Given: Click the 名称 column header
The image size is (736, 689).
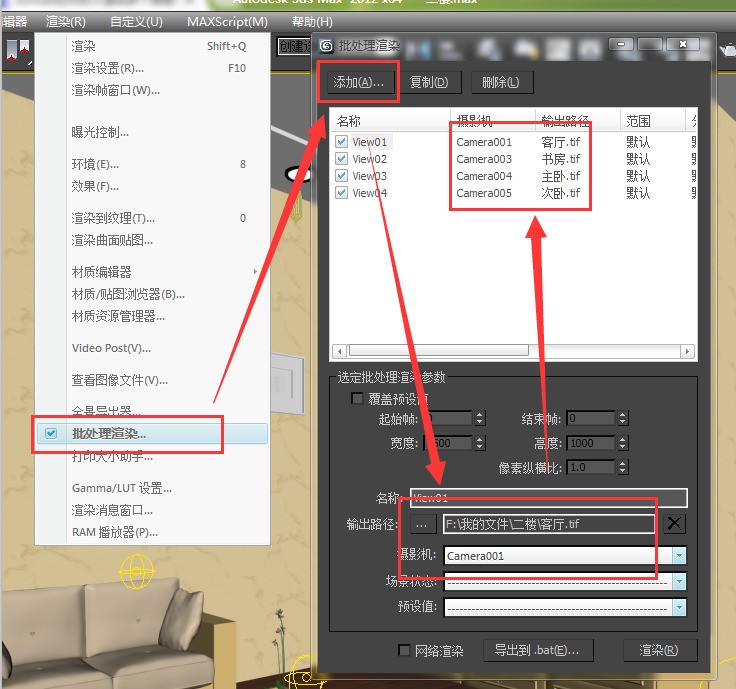Looking at the screenshot, I should pyautogui.click(x=391, y=121).
